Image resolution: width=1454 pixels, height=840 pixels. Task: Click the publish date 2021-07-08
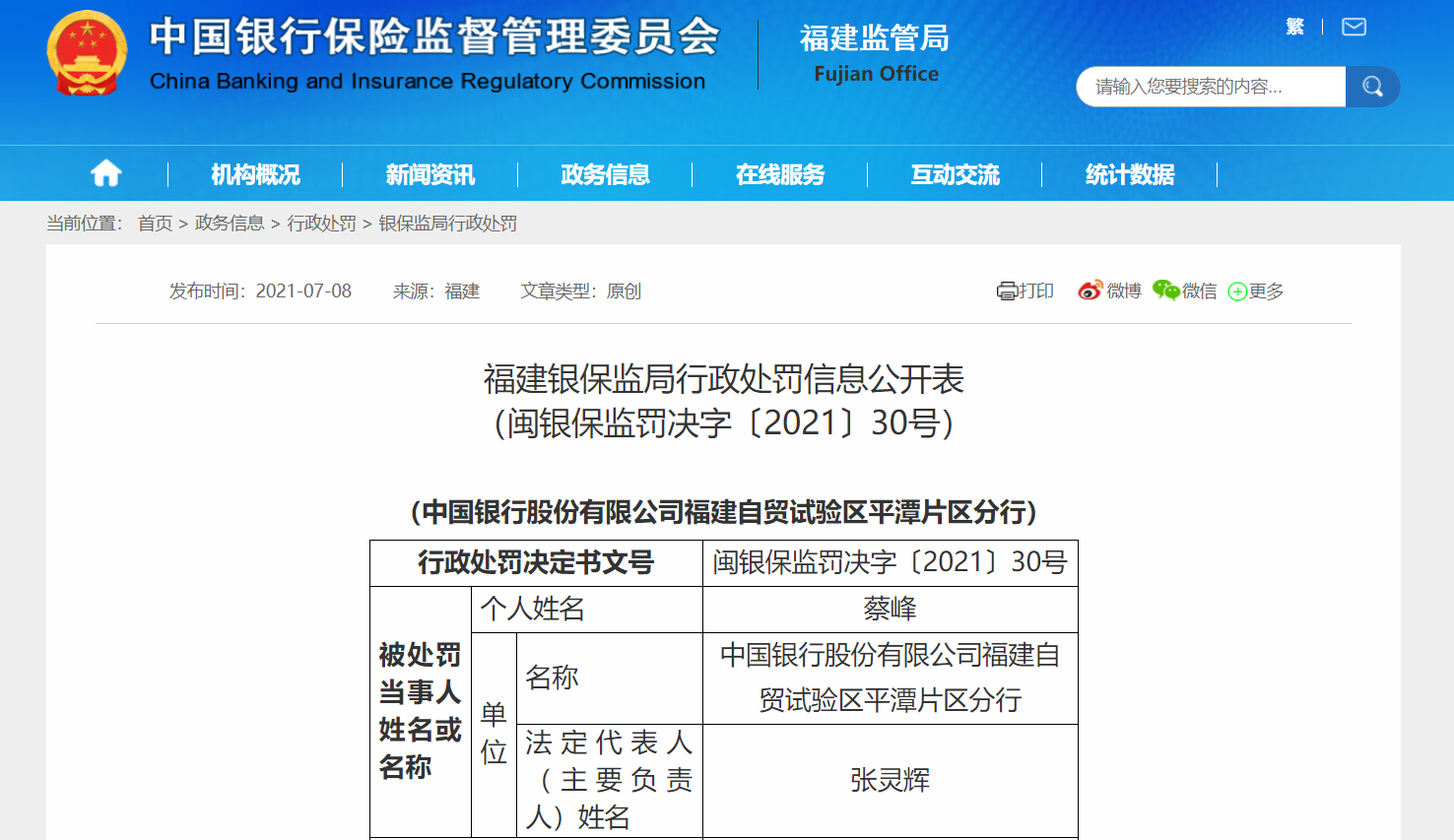coord(303,291)
